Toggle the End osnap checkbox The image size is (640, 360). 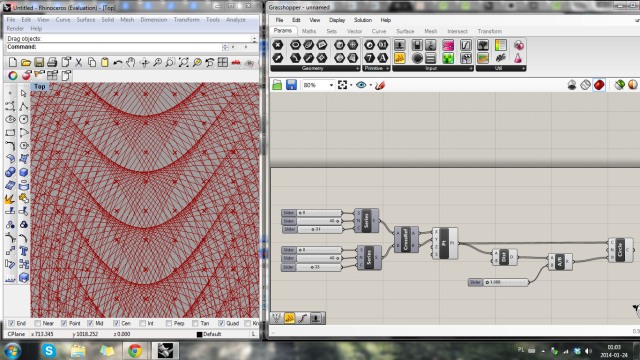coord(11,323)
